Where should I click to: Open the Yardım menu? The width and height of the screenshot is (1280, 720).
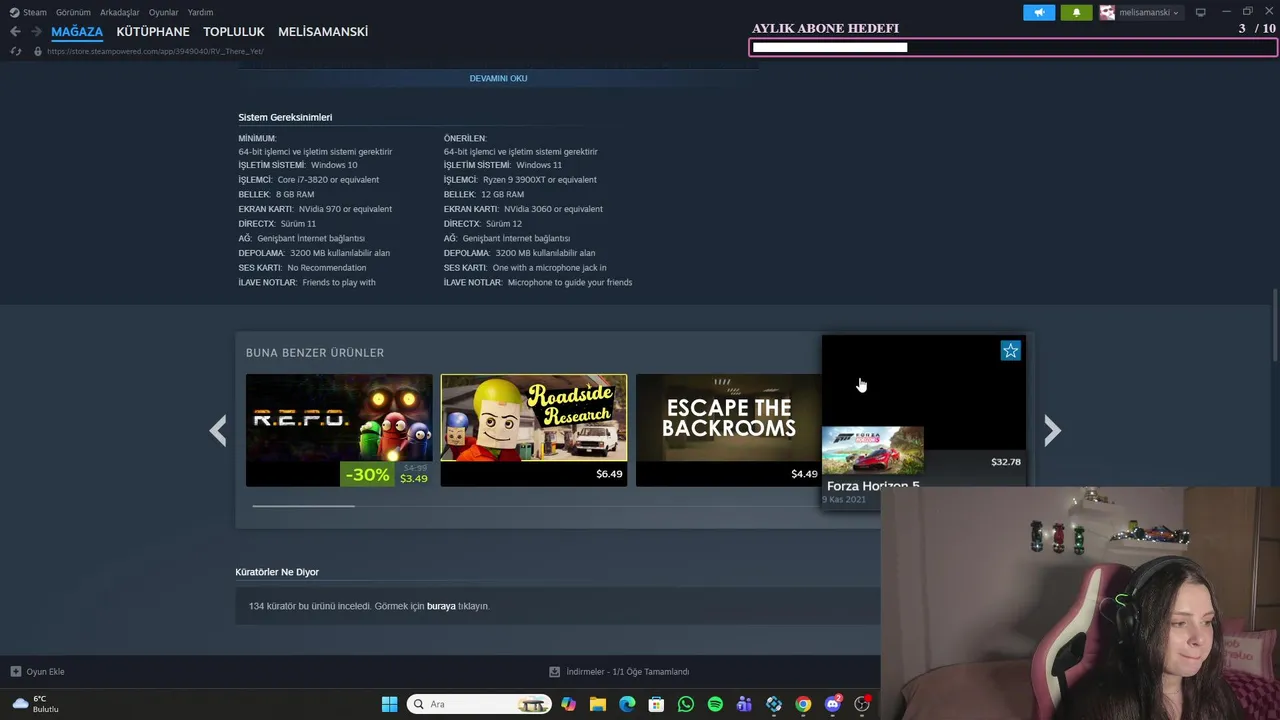(x=200, y=13)
